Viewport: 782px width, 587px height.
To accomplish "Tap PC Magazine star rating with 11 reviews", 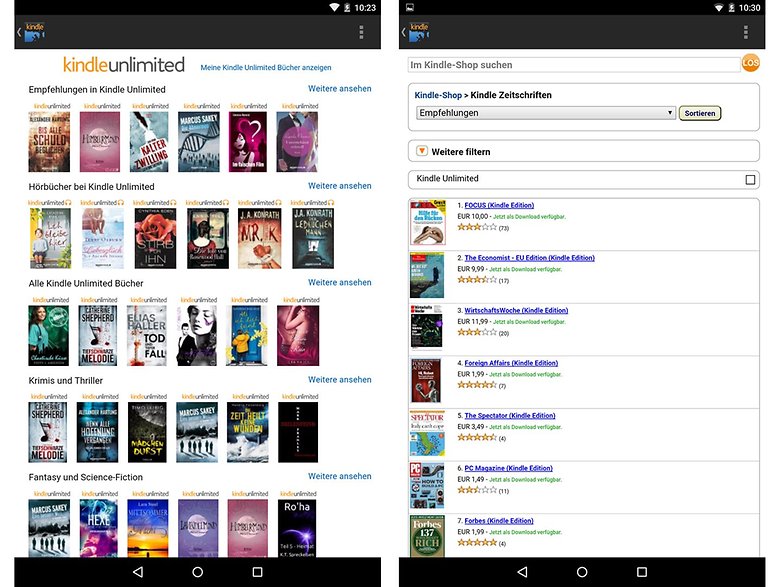I will pos(477,490).
